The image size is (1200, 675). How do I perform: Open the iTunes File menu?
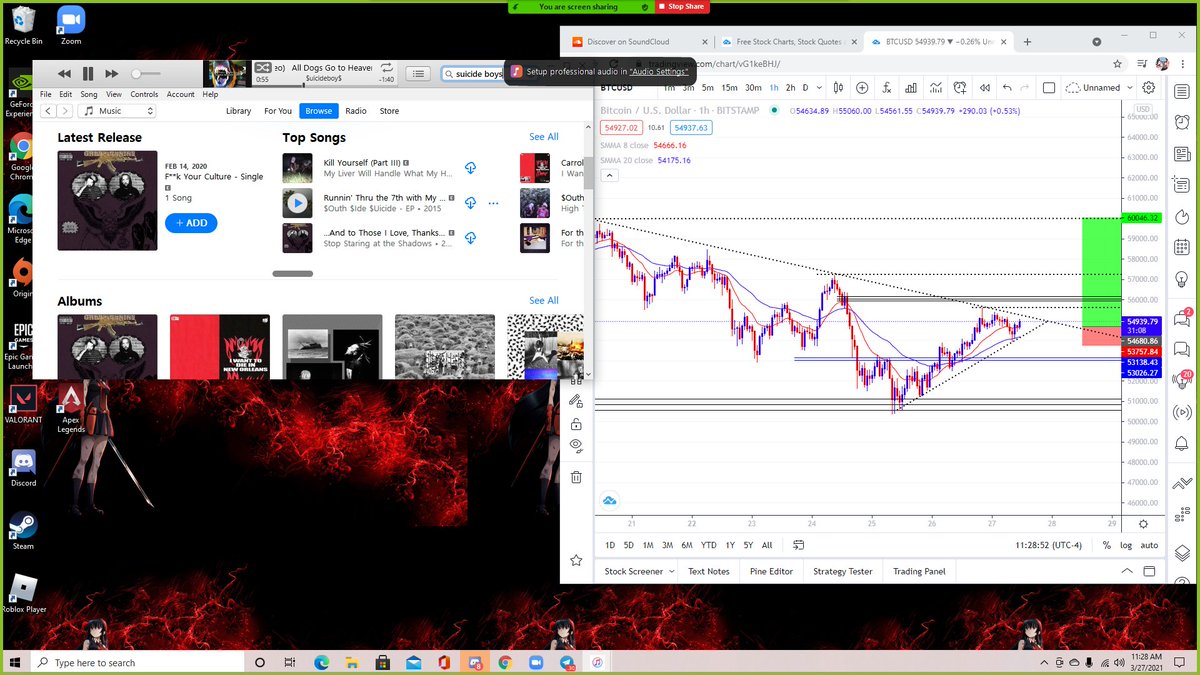click(46, 94)
